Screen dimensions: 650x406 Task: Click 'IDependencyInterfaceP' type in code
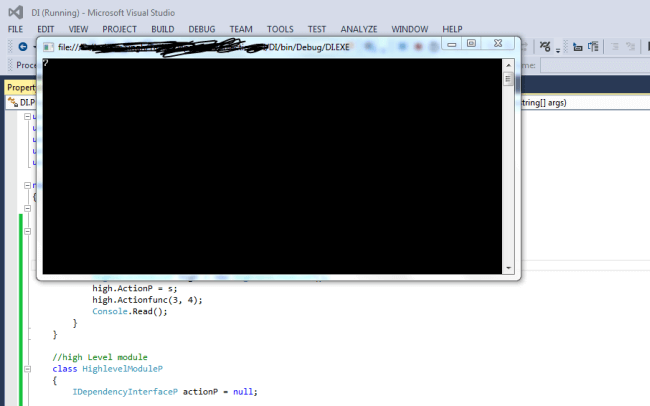(125, 391)
